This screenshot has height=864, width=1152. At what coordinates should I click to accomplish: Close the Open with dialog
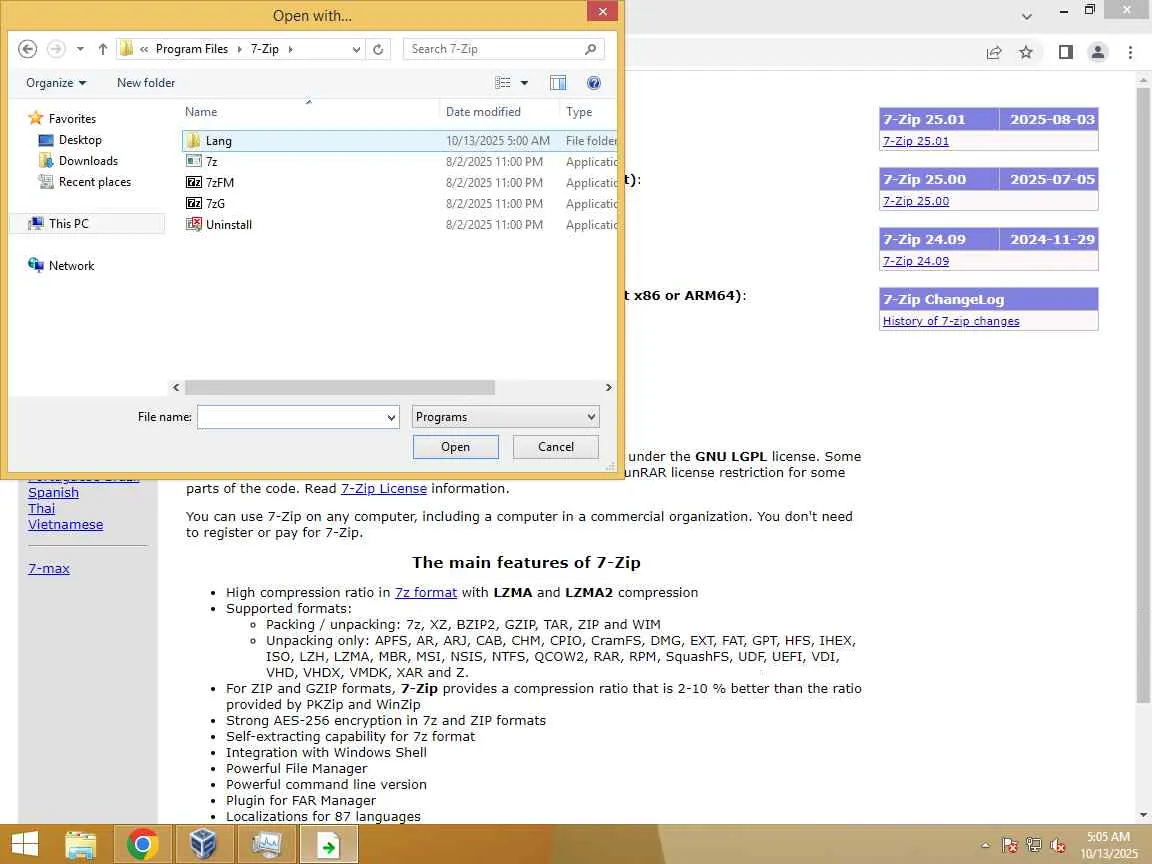602,11
